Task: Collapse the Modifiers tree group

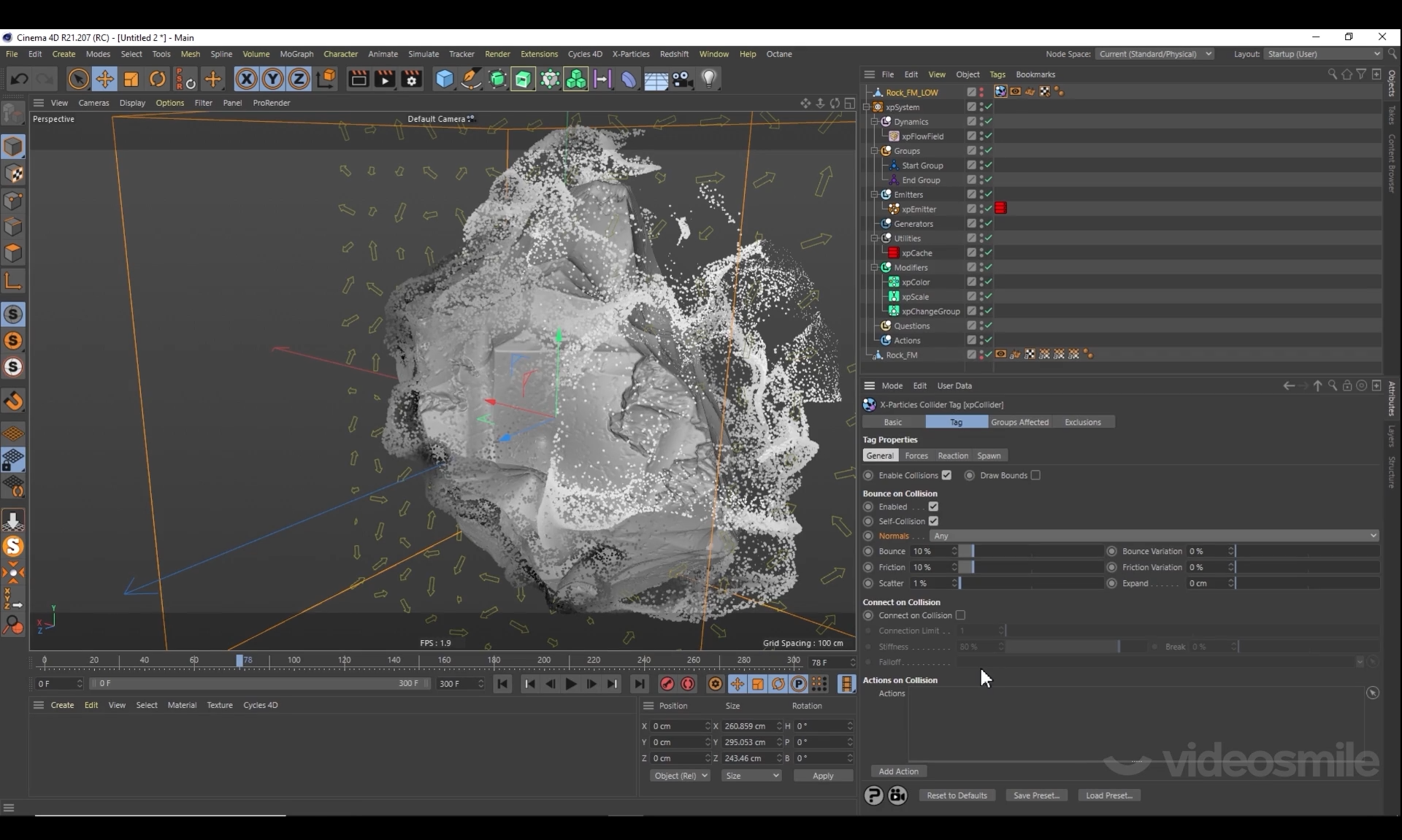Action: pos(874,268)
